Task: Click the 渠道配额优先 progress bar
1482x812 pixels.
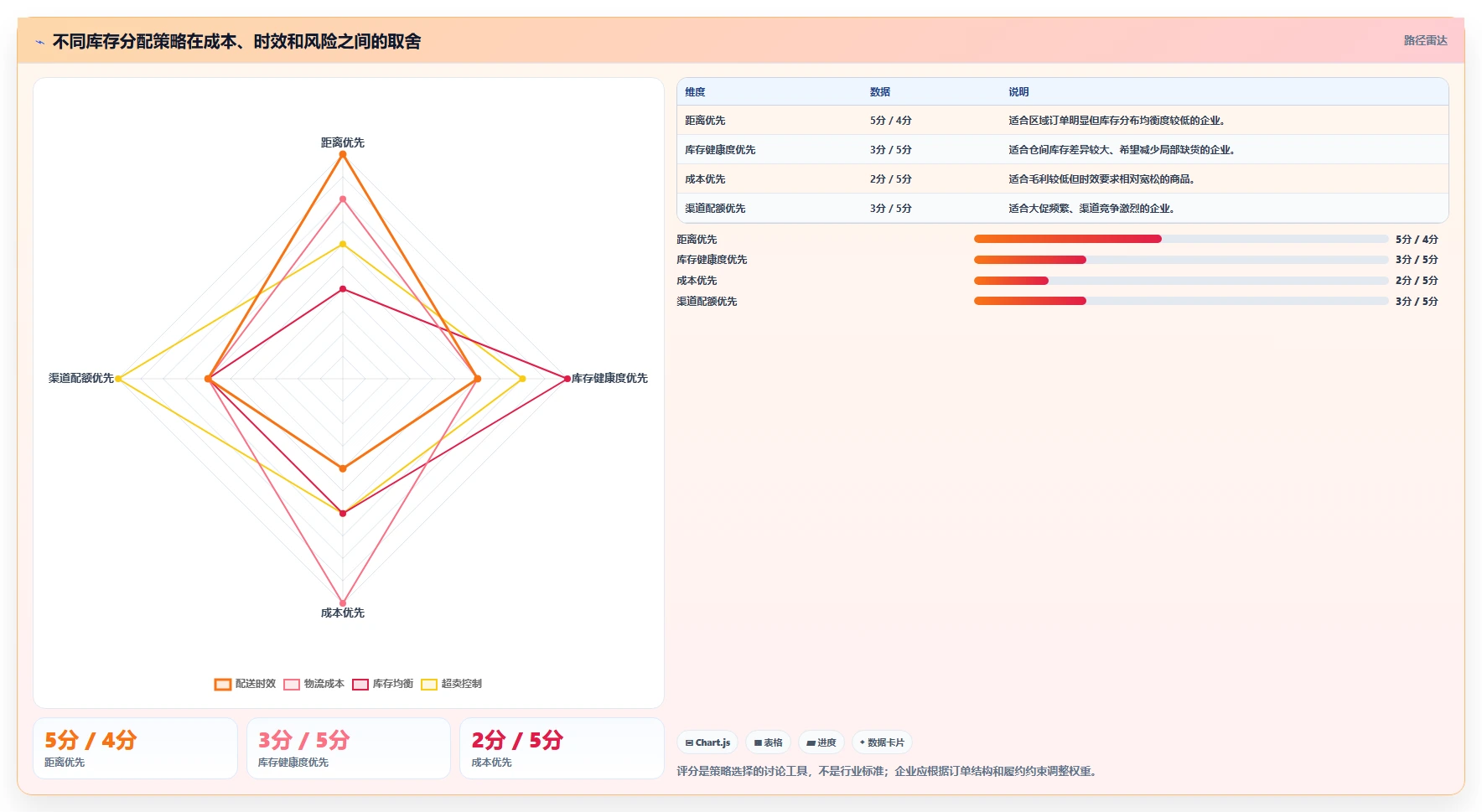Action: pos(1181,301)
